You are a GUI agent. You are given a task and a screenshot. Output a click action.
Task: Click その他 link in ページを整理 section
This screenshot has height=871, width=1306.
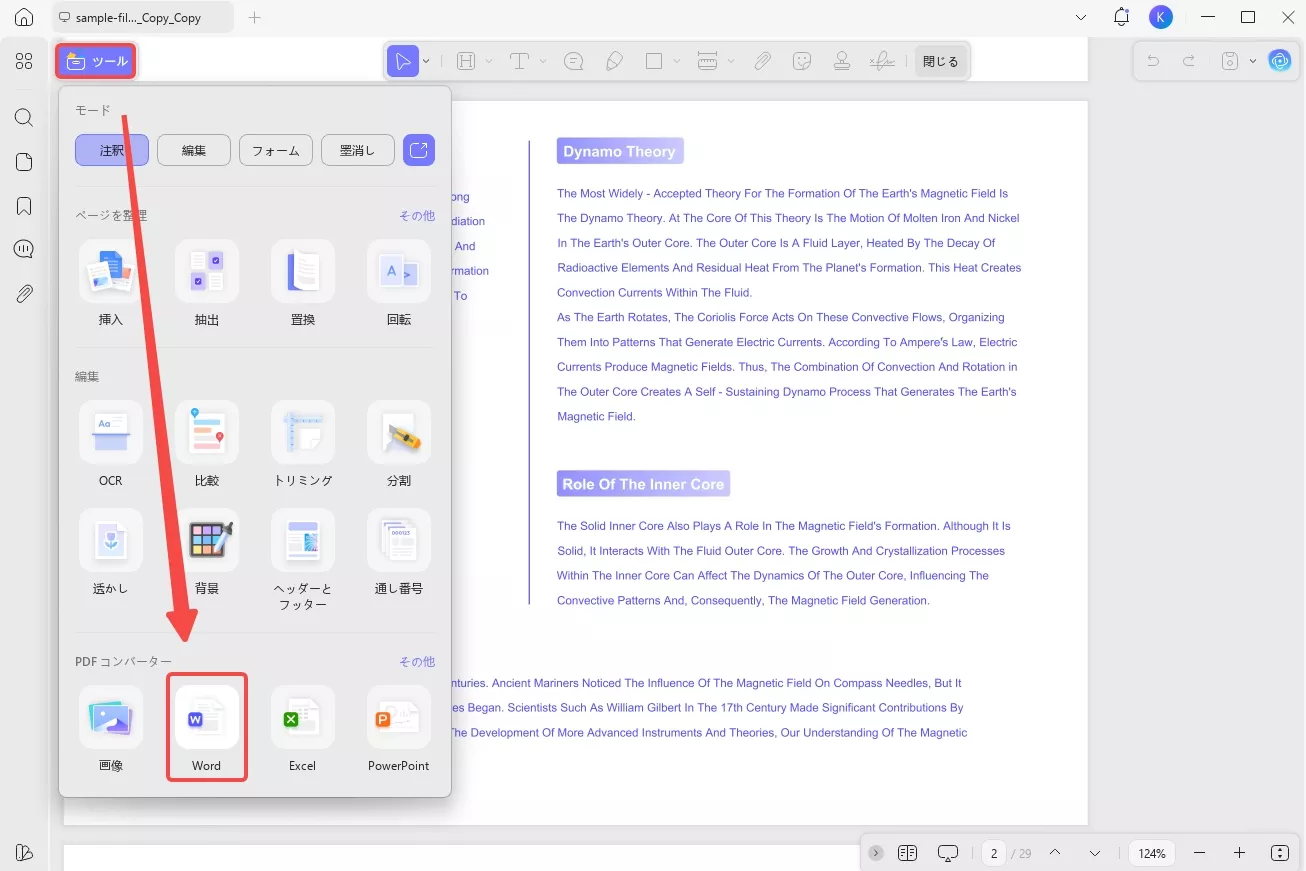417,215
